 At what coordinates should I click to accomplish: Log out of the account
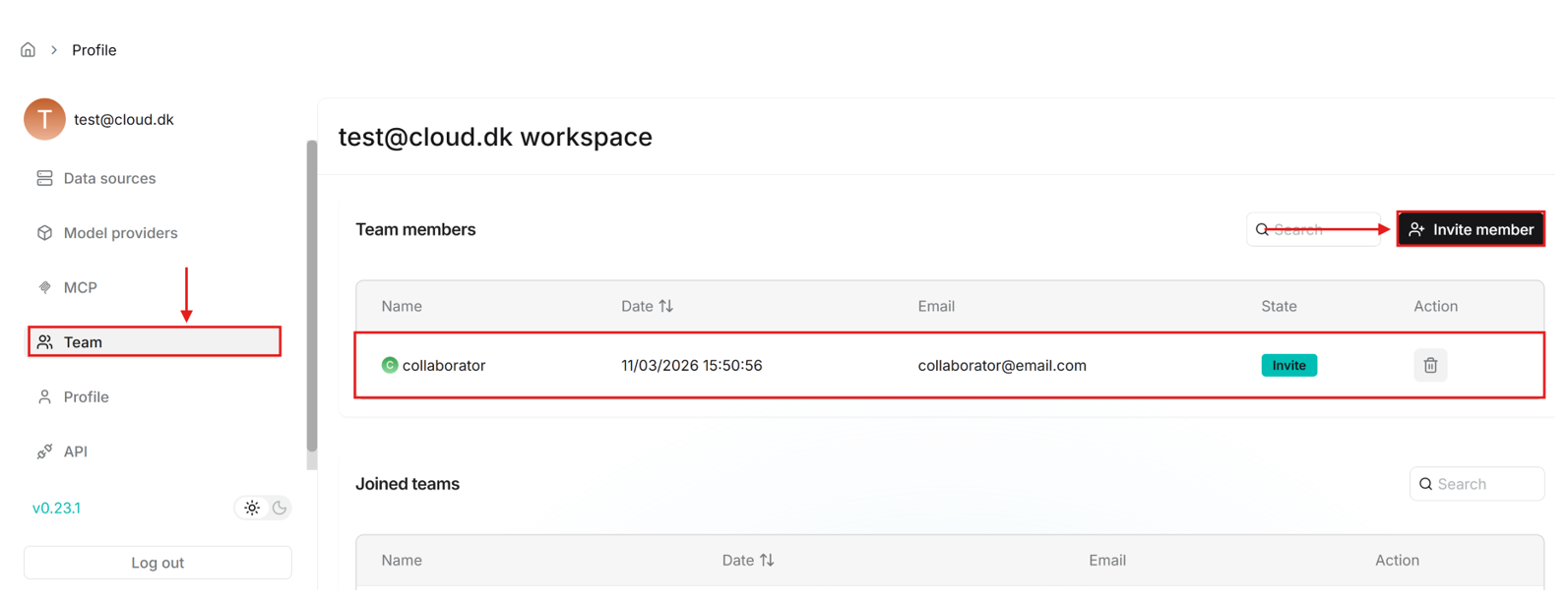coord(157,564)
